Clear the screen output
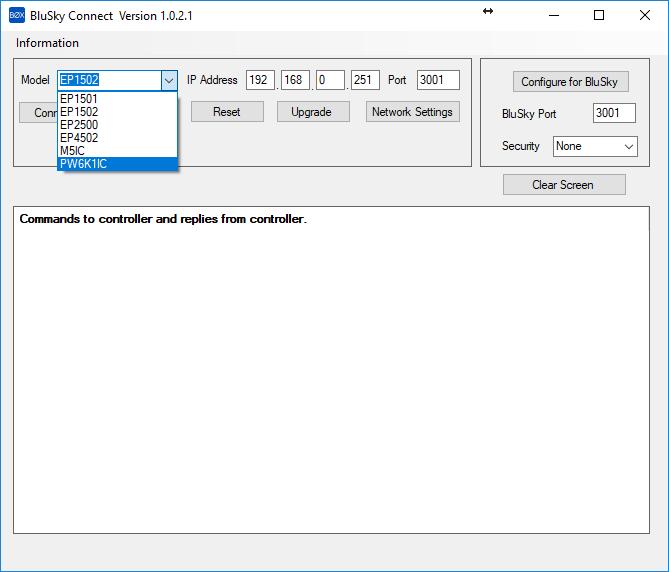 click(564, 185)
